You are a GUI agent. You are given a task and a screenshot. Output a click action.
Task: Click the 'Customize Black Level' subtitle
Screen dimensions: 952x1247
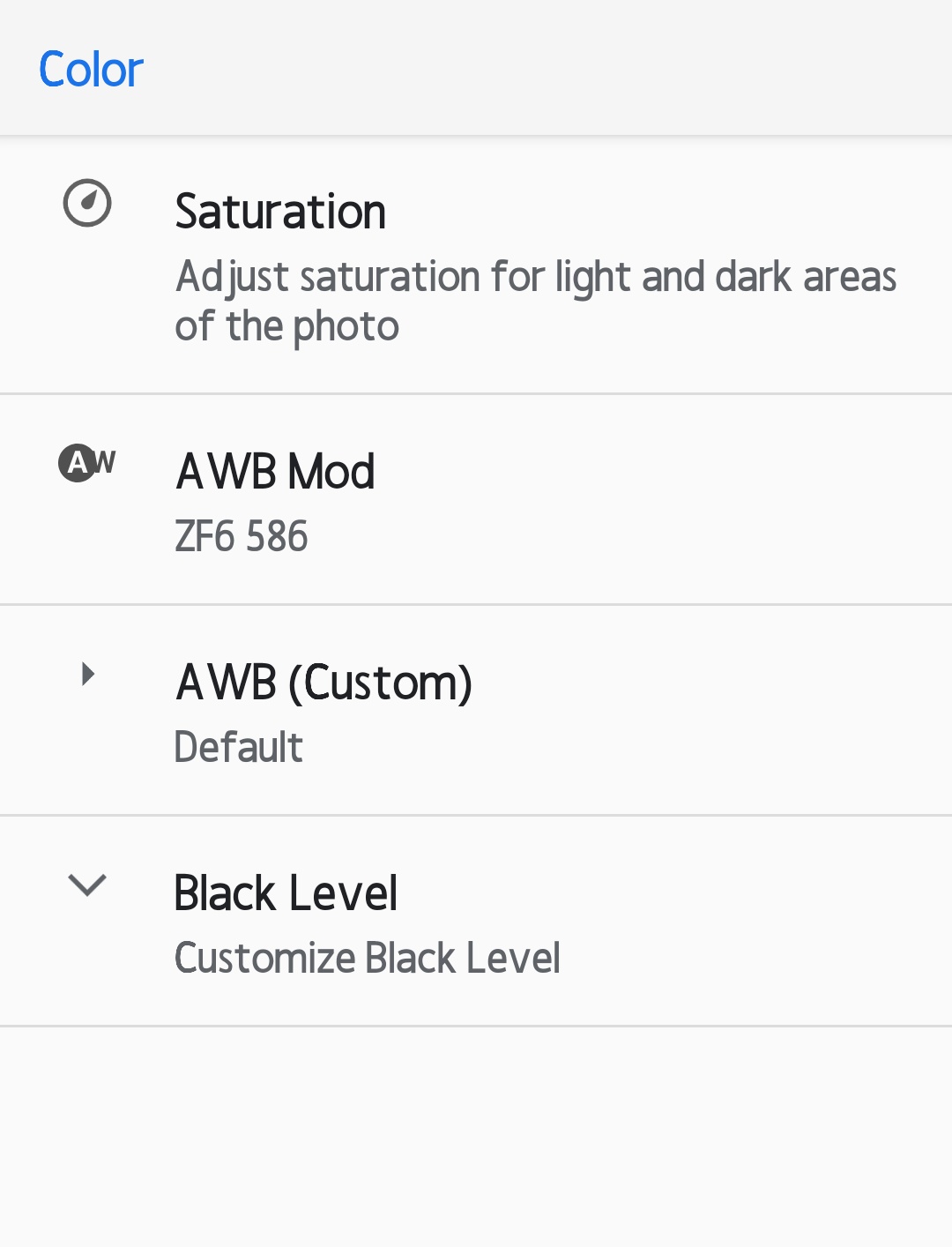point(367,959)
